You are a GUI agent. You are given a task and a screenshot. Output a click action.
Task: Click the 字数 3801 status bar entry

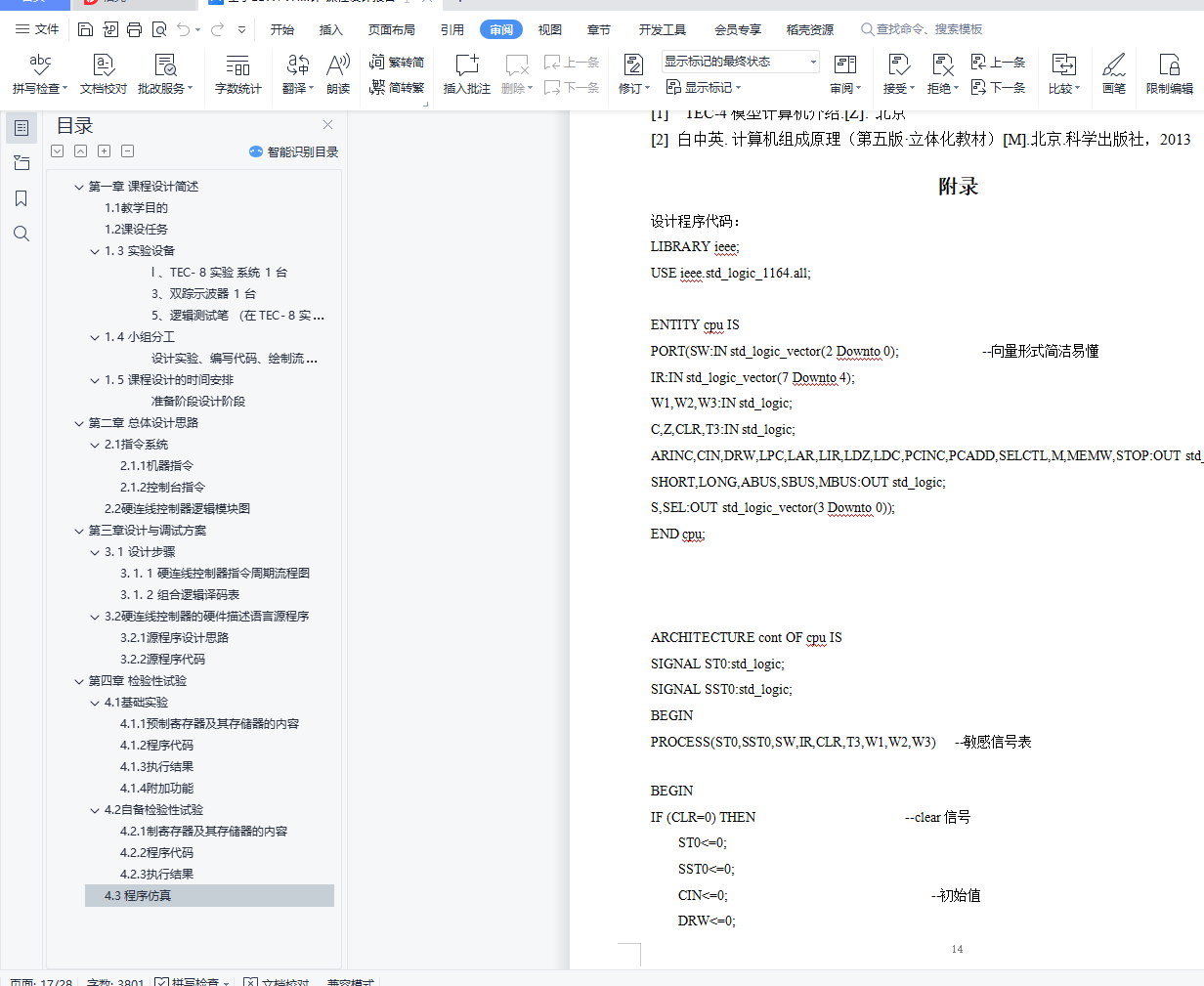(115, 981)
